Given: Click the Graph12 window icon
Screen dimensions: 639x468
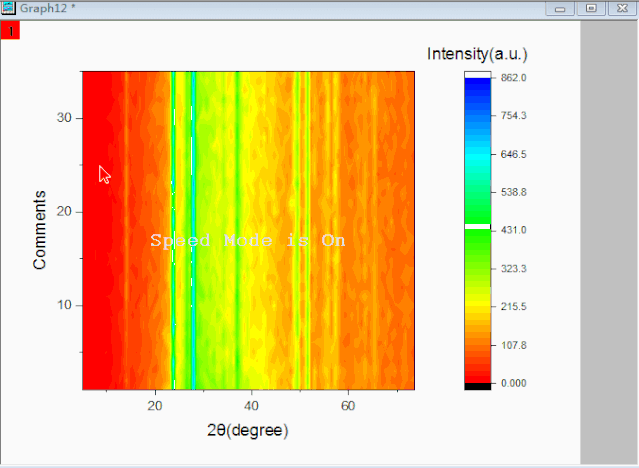Looking at the screenshot, I should point(8,8).
